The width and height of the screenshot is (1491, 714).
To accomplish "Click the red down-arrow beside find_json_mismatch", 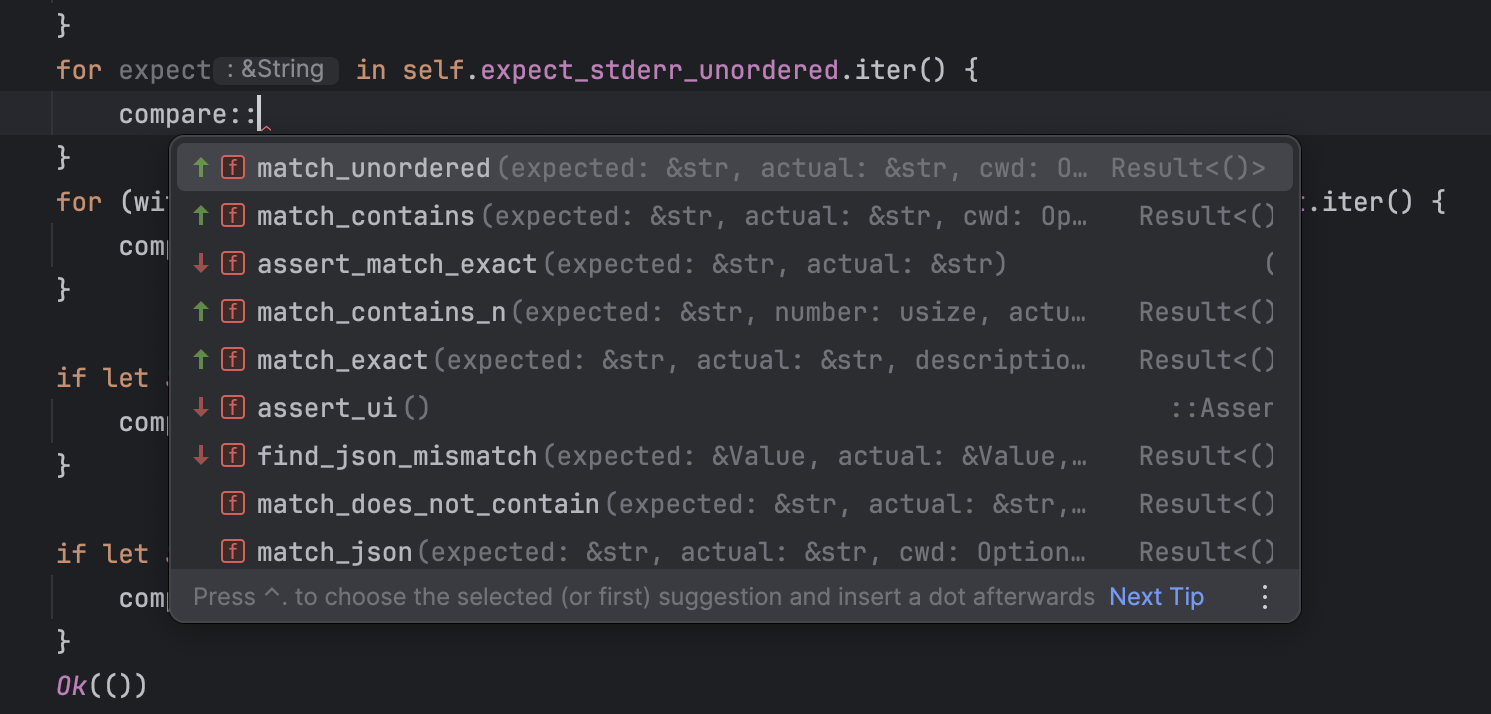I will point(199,455).
